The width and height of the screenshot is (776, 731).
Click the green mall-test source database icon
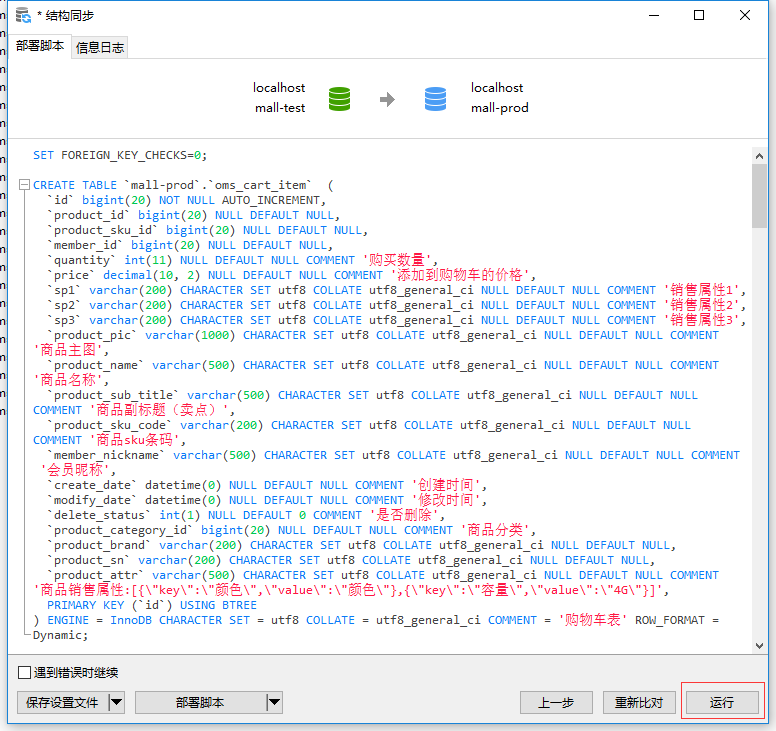point(340,99)
